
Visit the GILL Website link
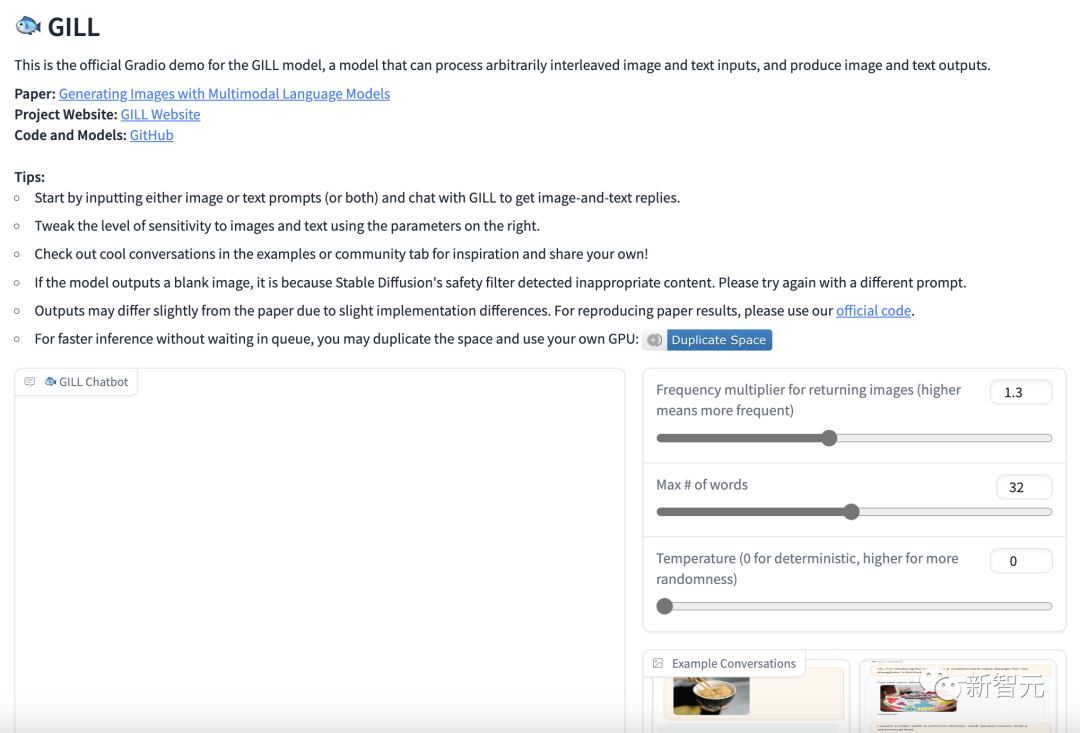[x=160, y=114]
